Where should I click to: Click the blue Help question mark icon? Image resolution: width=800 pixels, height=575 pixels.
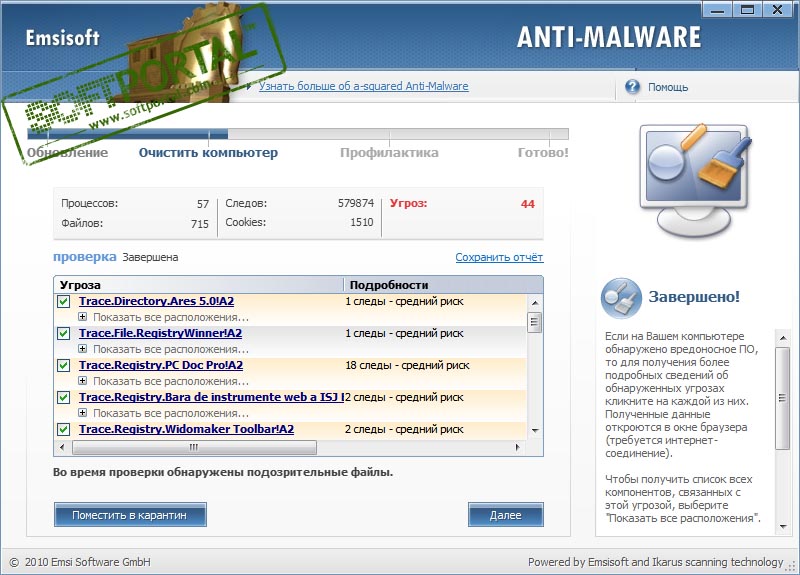pyautogui.click(x=632, y=86)
